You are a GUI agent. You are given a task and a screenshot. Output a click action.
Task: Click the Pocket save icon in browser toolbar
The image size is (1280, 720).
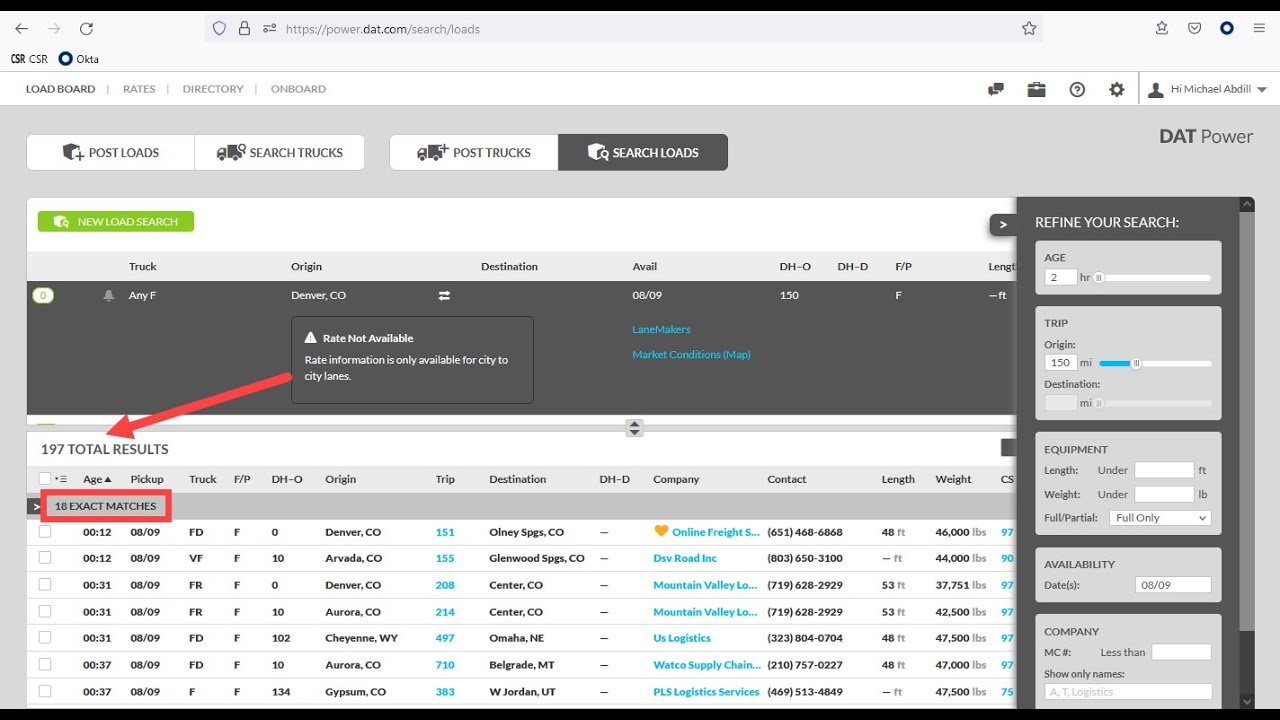pos(1194,29)
